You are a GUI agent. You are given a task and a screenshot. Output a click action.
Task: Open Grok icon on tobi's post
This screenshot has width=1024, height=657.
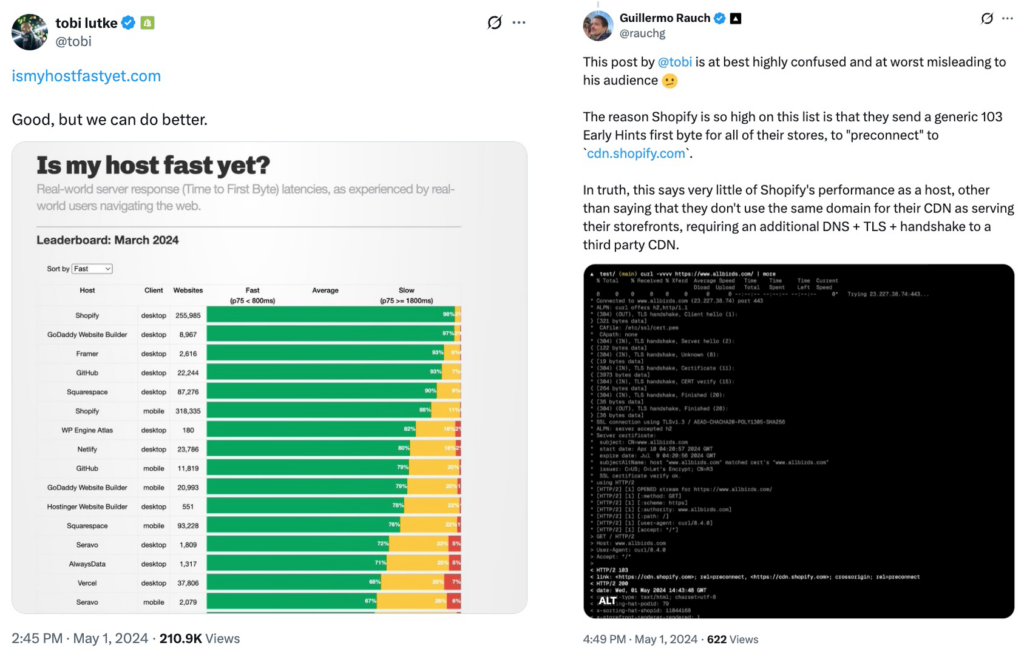point(493,23)
